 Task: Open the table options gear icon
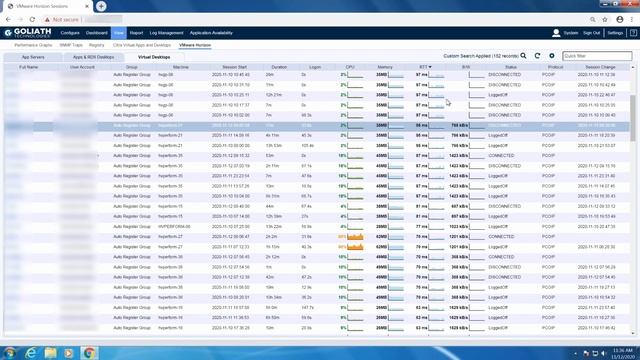[552, 56]
